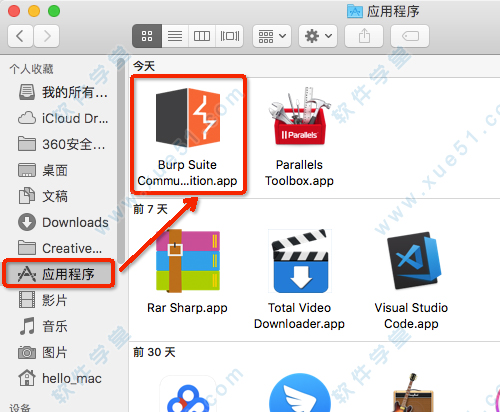This screenshot has width=500, height=412.
Task: Open the Creative… folder in sidebar
Action: pos(60,248)
